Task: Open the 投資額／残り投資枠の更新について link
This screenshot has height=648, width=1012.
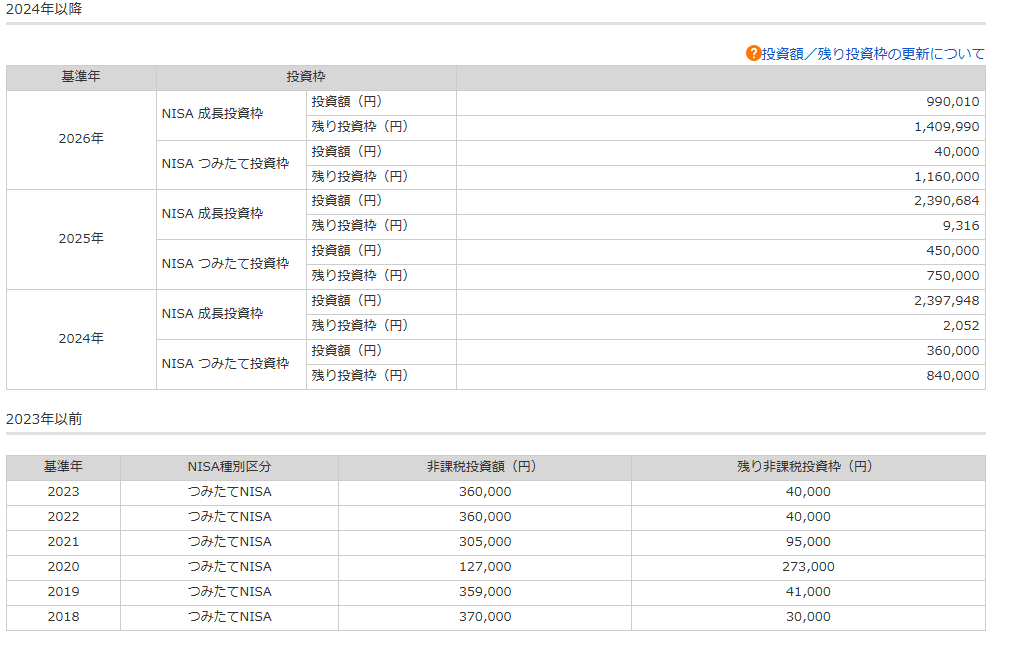Action: (x=873, y=54)
